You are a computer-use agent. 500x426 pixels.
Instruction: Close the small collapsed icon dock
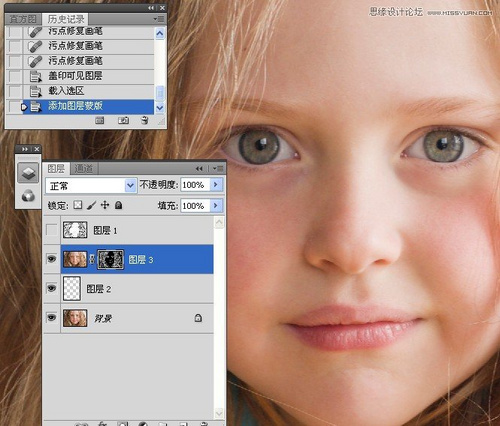[36, 149]
